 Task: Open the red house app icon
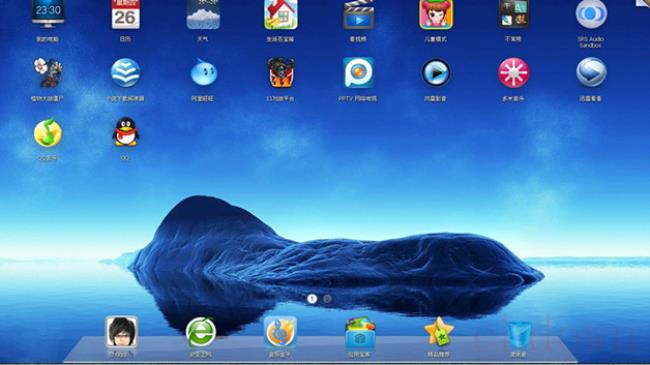click(281, 15)
